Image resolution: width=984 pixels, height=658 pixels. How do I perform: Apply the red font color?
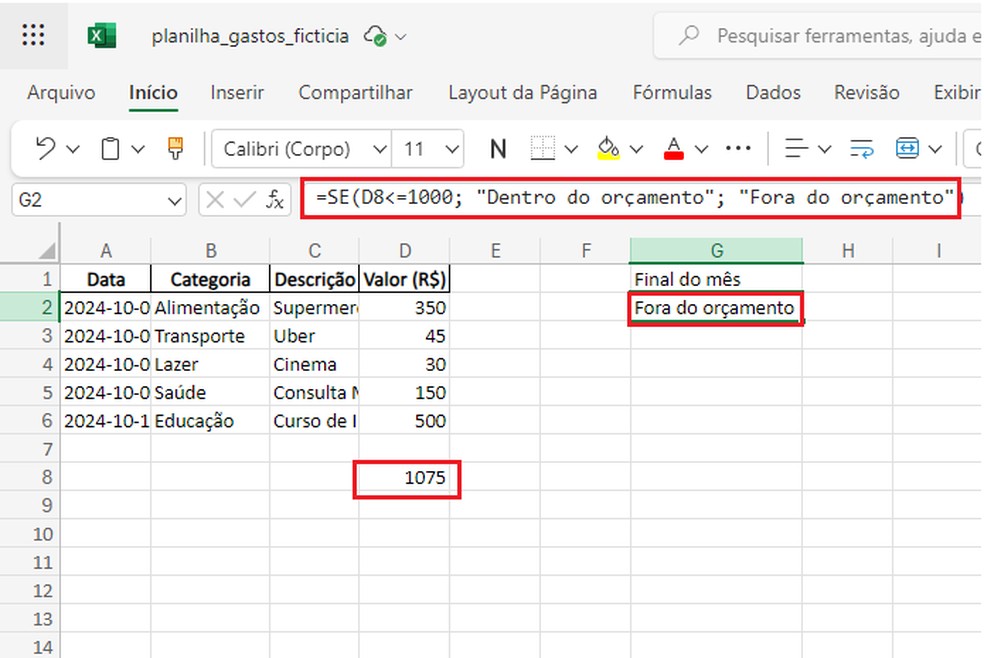point(673,149)
